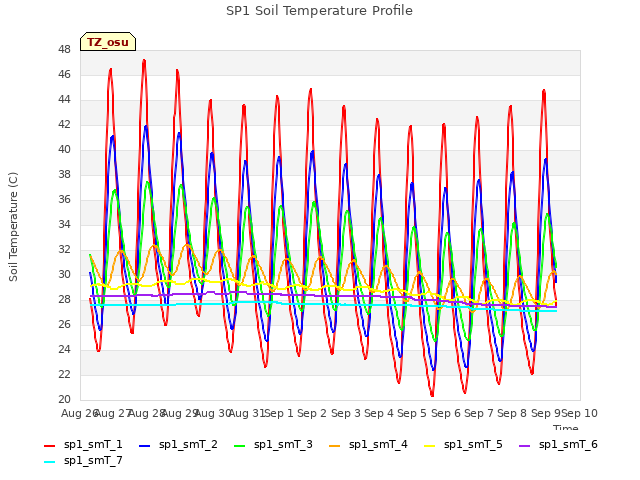Click the chart title SP1 Soil Temperature Profile
Screen dimensions: 640x480
(319, 11)
